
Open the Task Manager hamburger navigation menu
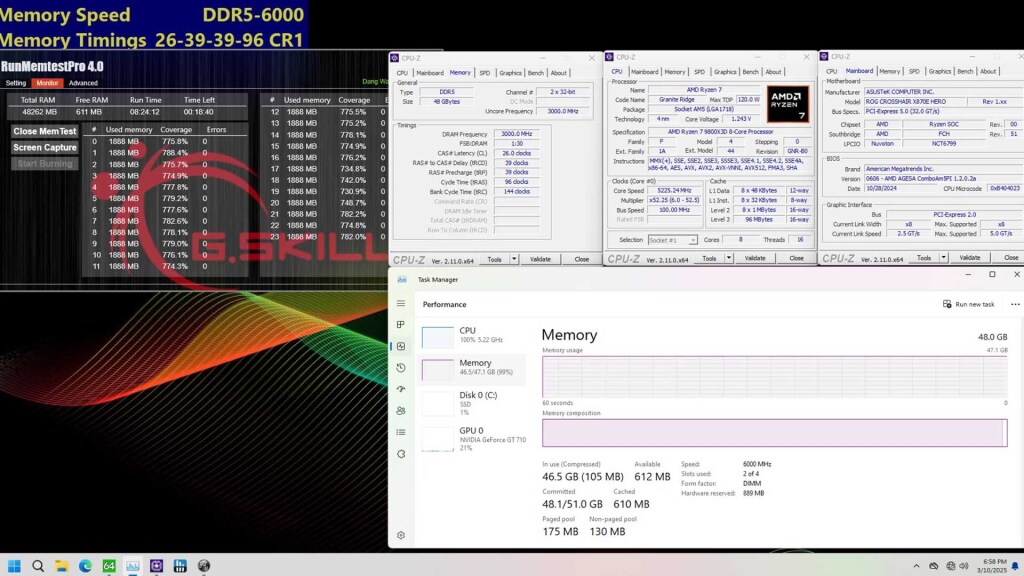point(401,304)
